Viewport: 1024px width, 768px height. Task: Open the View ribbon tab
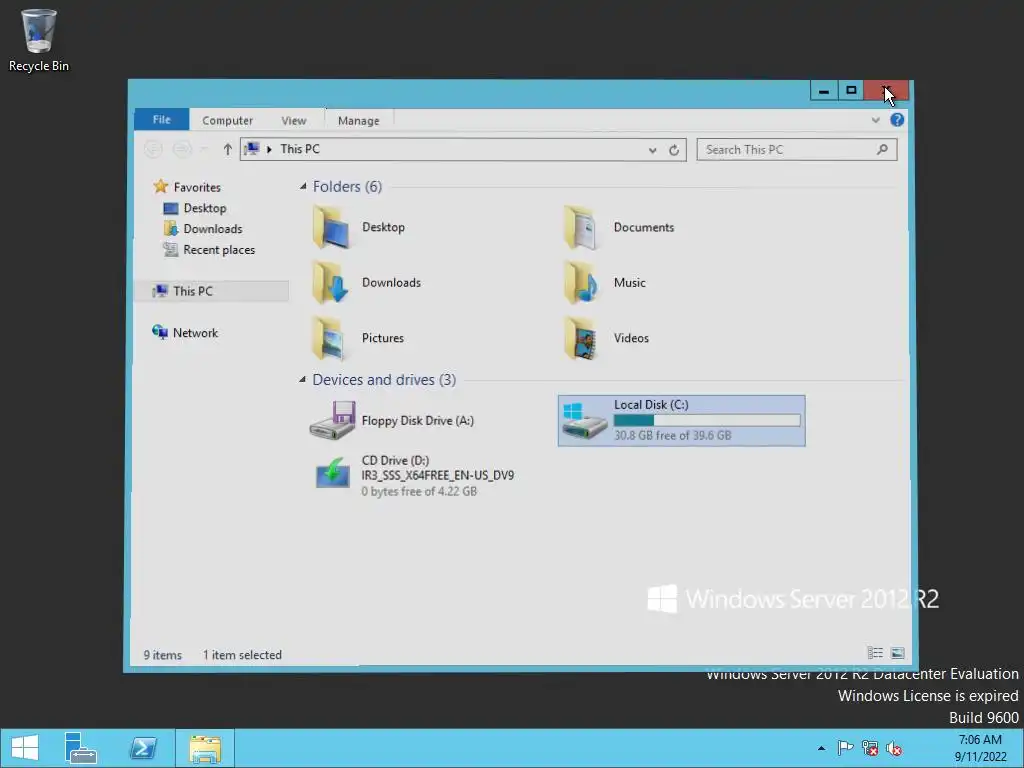pos(294,121)
